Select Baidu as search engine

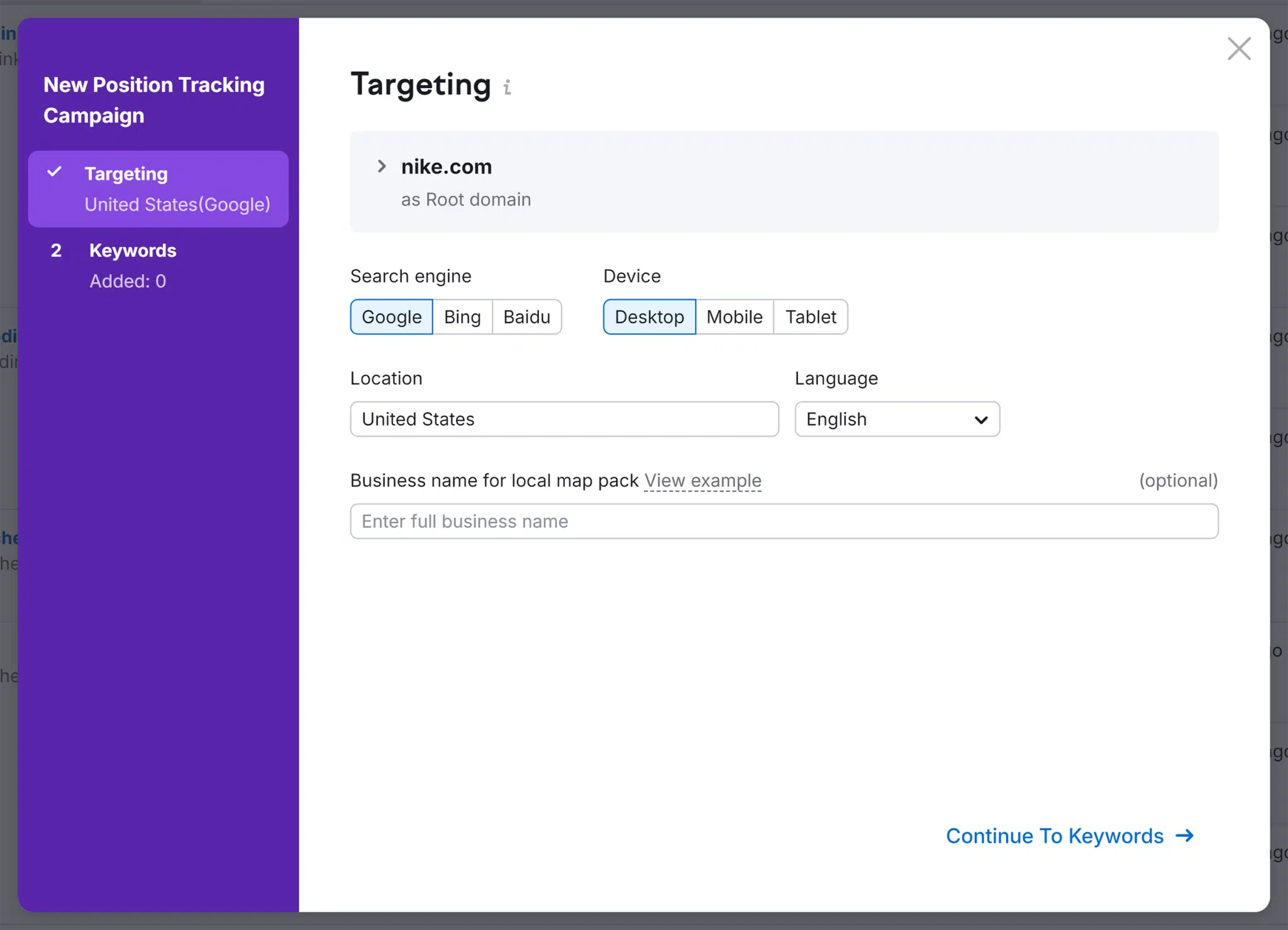[x=527, y=317]
